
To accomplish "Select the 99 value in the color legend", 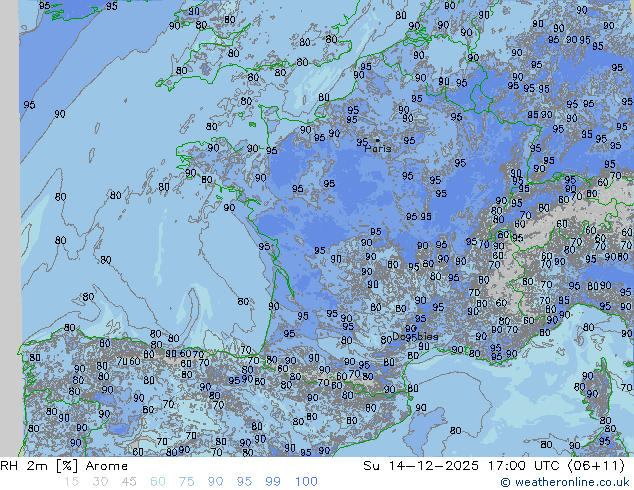I will tap(273, 482).
